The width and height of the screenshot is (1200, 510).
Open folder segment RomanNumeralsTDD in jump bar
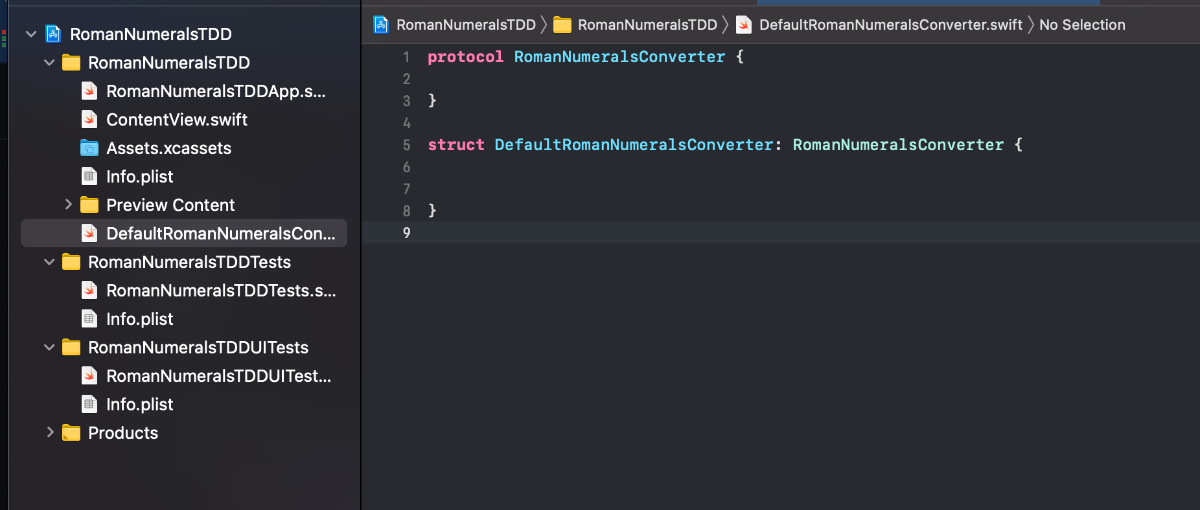pyautogui.click(x=647, y=24)
